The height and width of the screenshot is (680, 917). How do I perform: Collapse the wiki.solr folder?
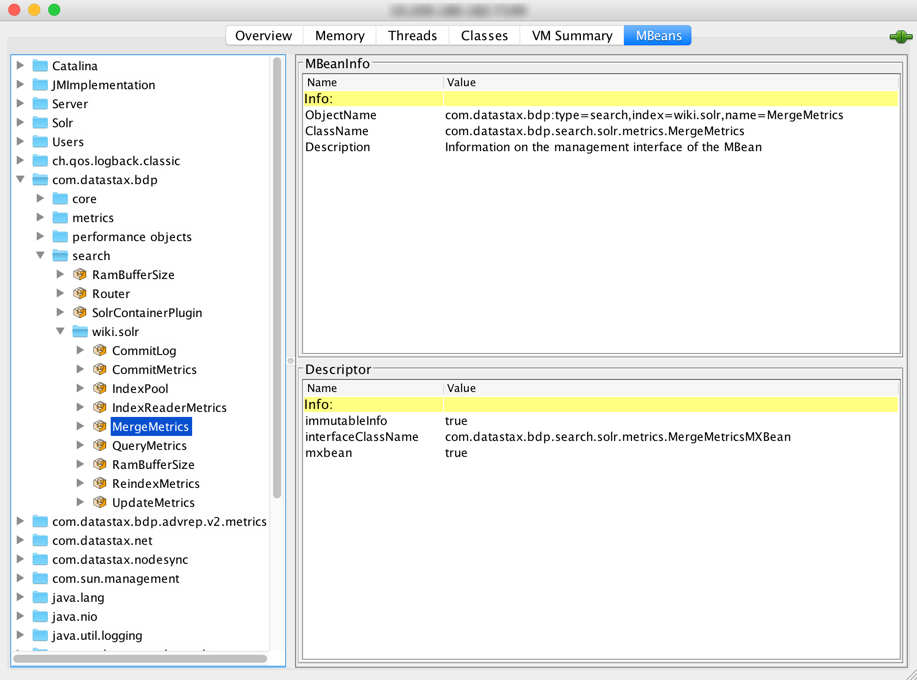(x=61, y=332)
